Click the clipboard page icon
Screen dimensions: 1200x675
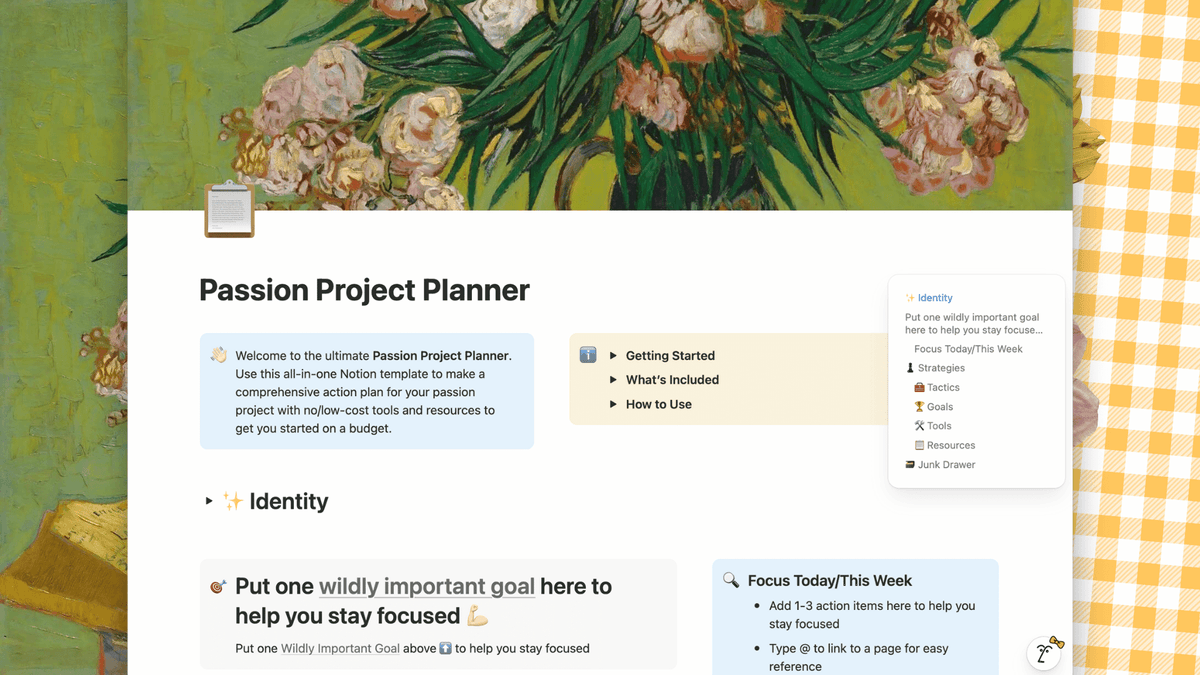[229, 209]
